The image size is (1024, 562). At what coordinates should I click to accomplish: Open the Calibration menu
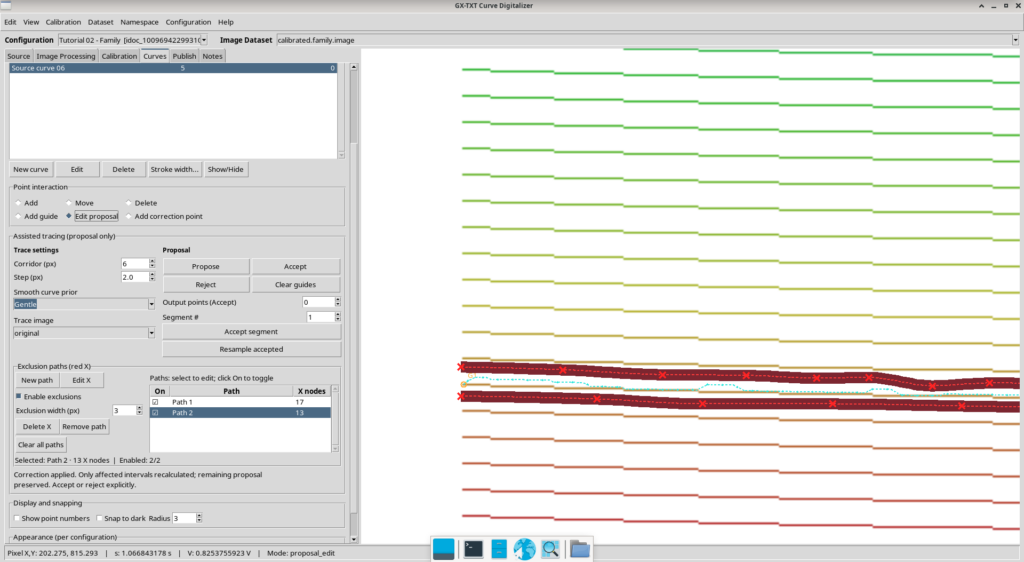pos(63,22)
